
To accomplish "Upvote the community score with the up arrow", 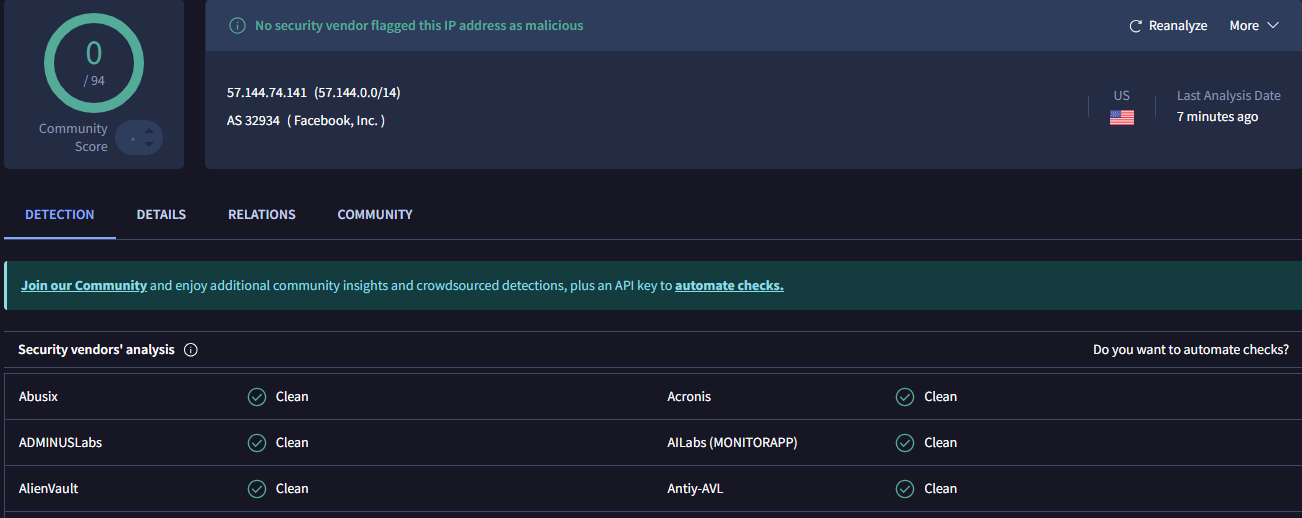I will pos(149,130).
